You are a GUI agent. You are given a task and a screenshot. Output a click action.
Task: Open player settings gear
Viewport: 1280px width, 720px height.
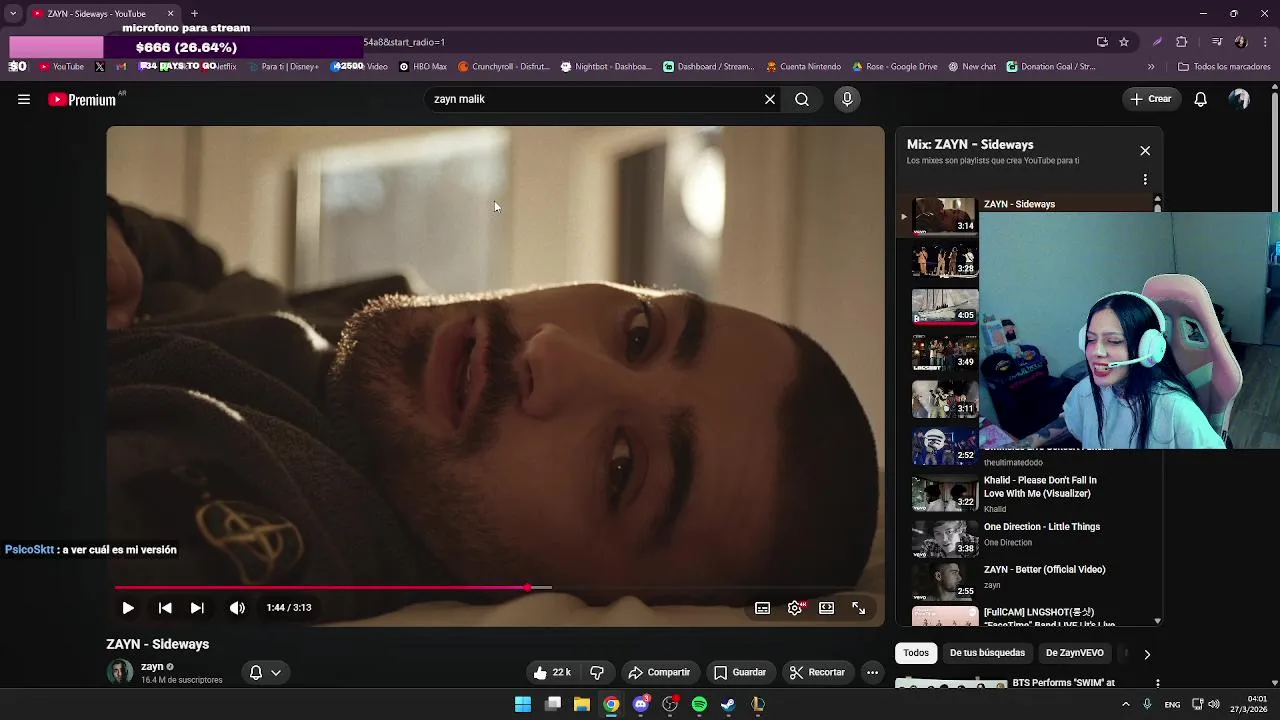point(795,607)
